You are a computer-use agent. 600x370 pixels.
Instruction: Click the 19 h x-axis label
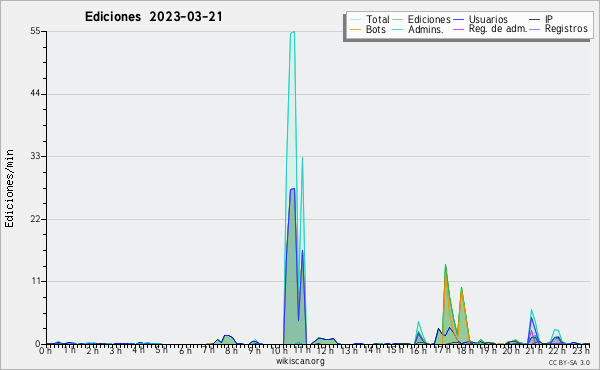coord(488,350)
